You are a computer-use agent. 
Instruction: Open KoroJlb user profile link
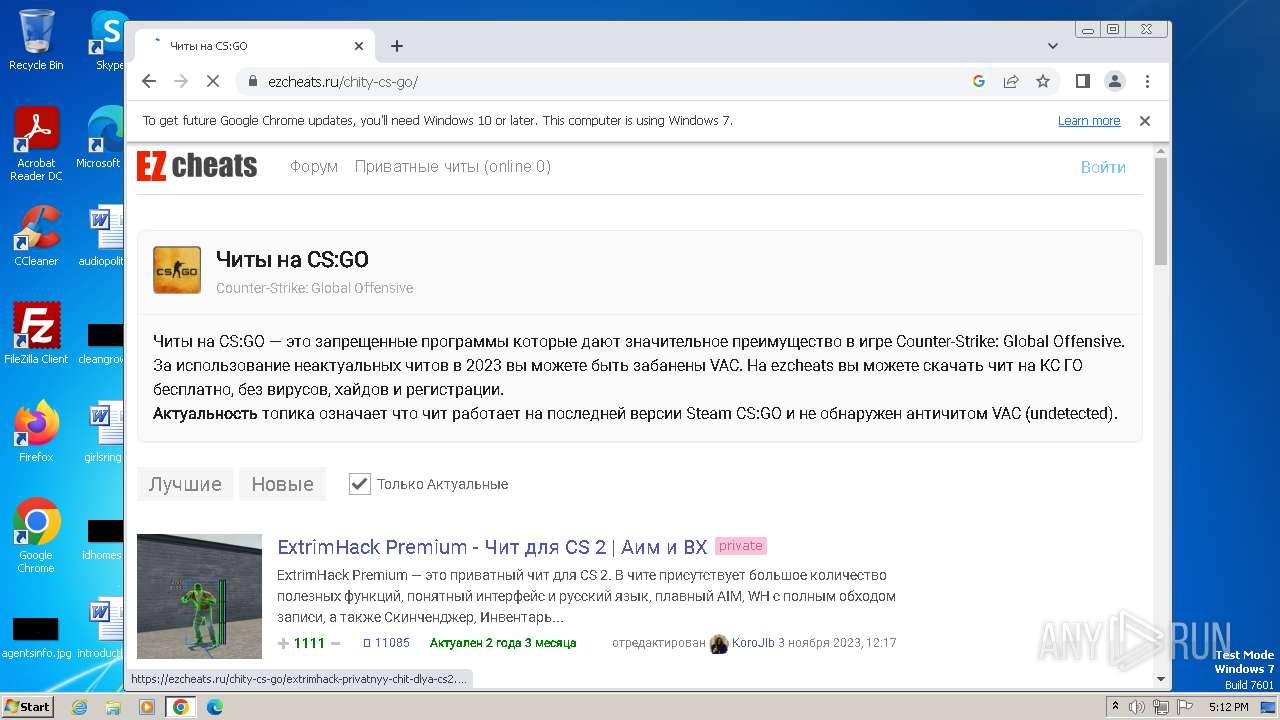pyautogui.click(x=753, y=643)
